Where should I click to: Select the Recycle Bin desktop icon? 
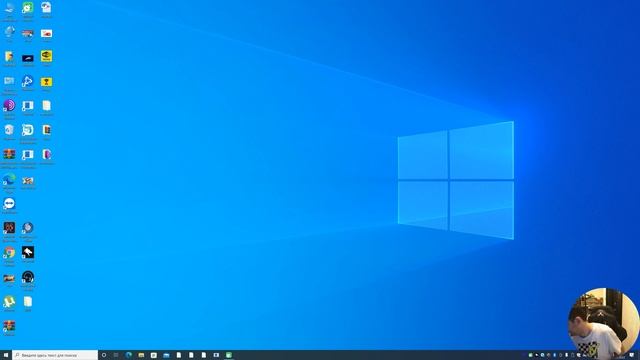(x=9, y=130)
